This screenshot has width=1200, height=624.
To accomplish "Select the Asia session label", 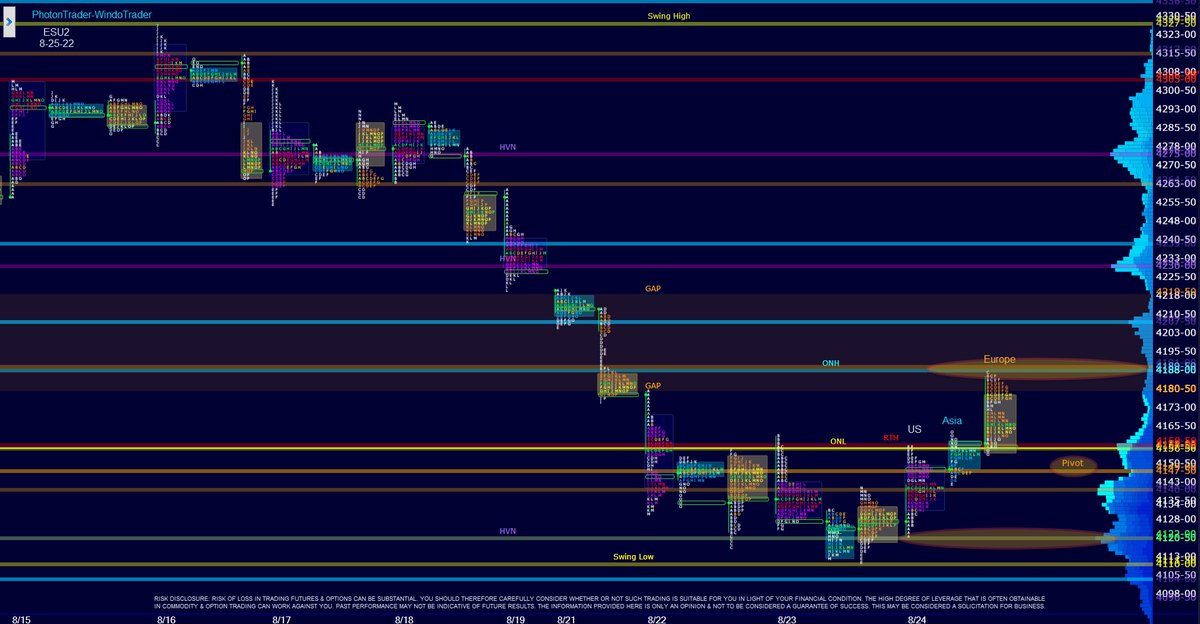I will click(x=952, y=421).
